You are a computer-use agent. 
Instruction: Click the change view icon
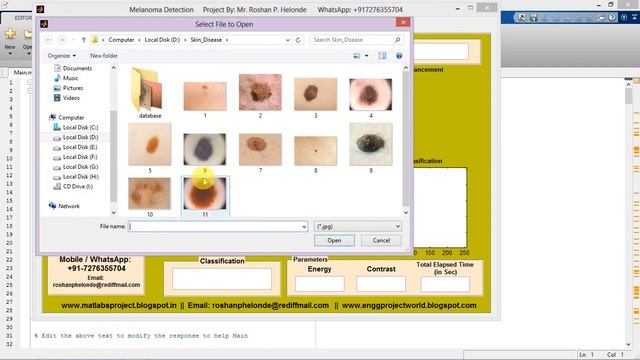[x=357, y=56]
